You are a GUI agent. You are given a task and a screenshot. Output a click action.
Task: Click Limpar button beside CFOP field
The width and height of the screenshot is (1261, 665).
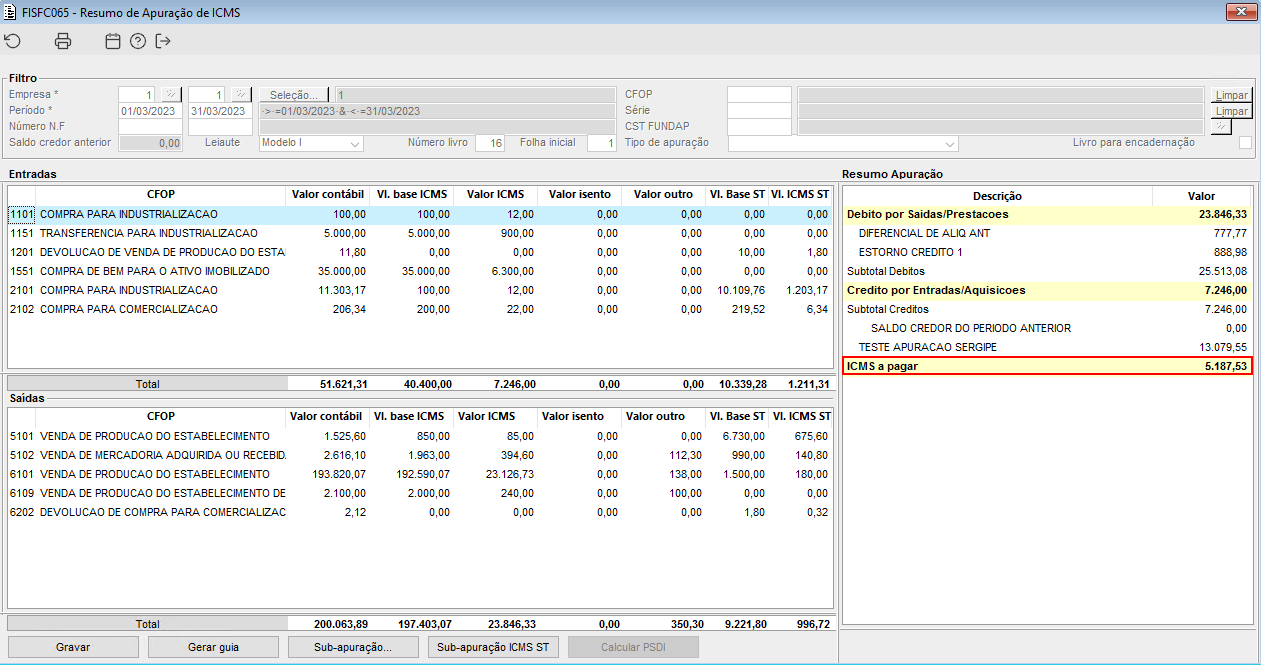[x=1231, y=95]
